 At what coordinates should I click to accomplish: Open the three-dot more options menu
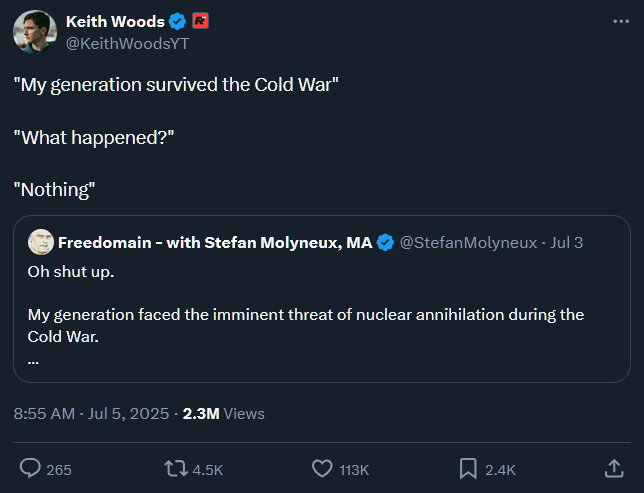coord(621,21)
